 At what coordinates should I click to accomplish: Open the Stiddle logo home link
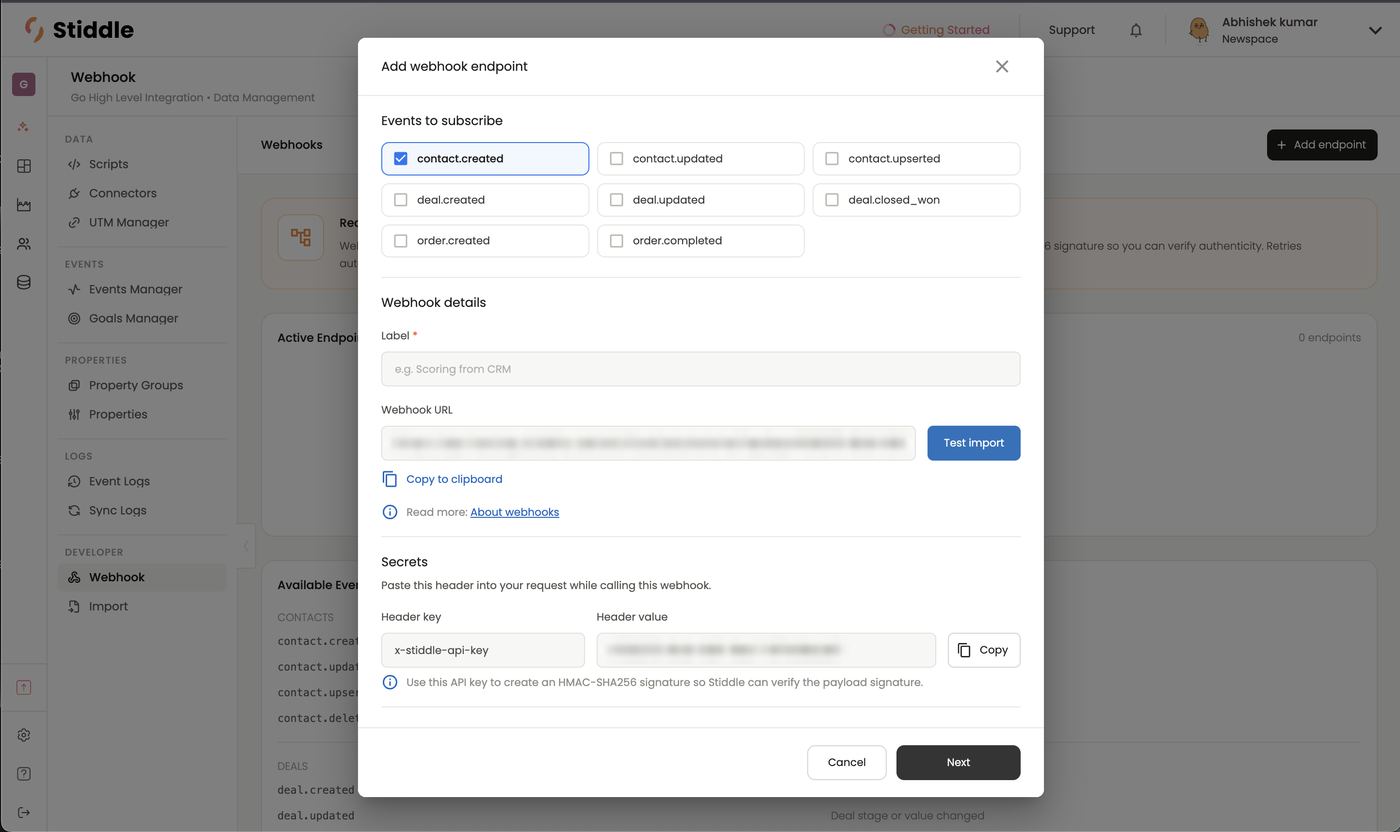(x=79, y=29)
